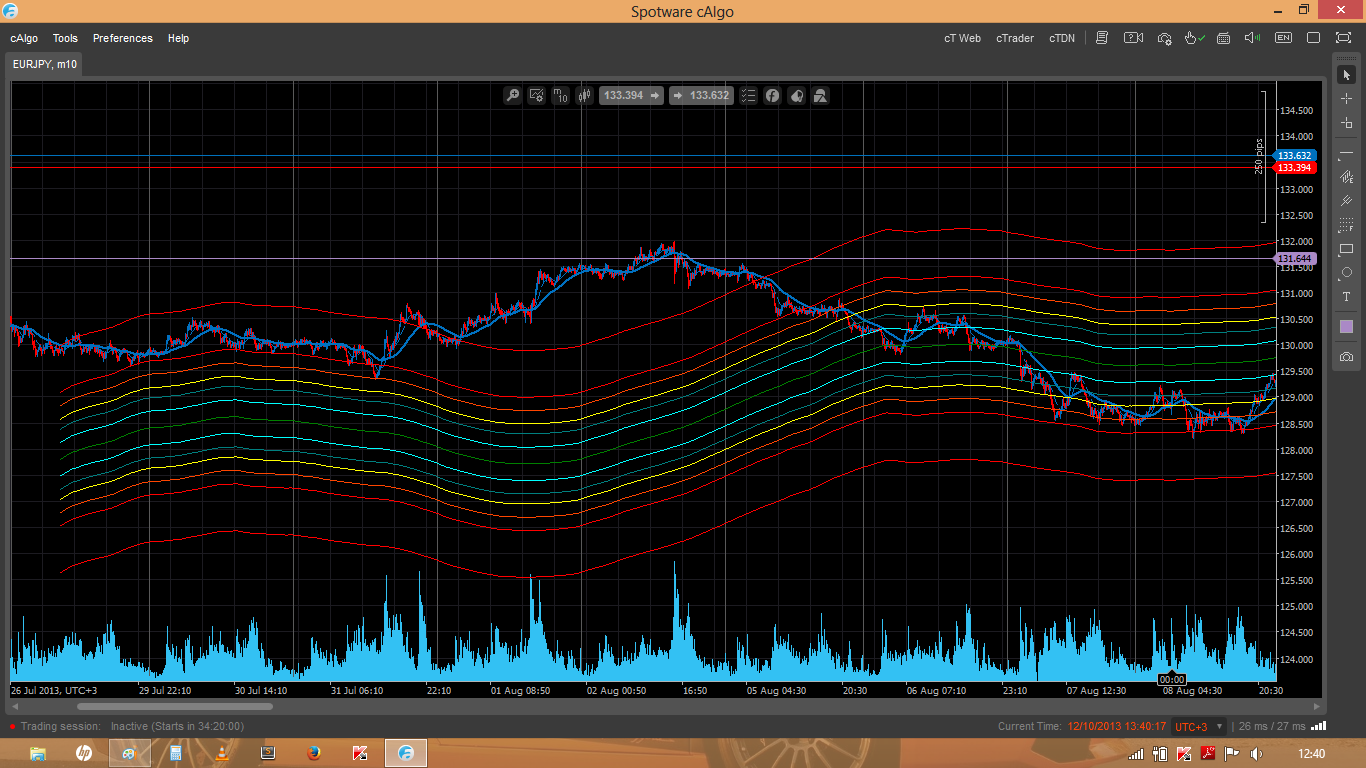This screenshot has width=1366, height=768.
Task: Select the EURJPY, m10 chart tab
Action: click(x=45, y=64)
